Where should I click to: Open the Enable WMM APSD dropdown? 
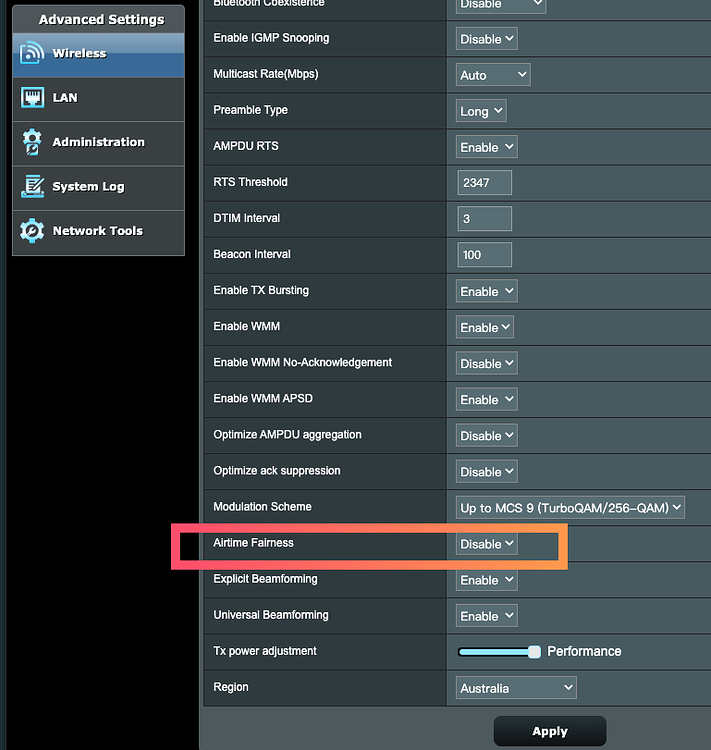point(487,399)
